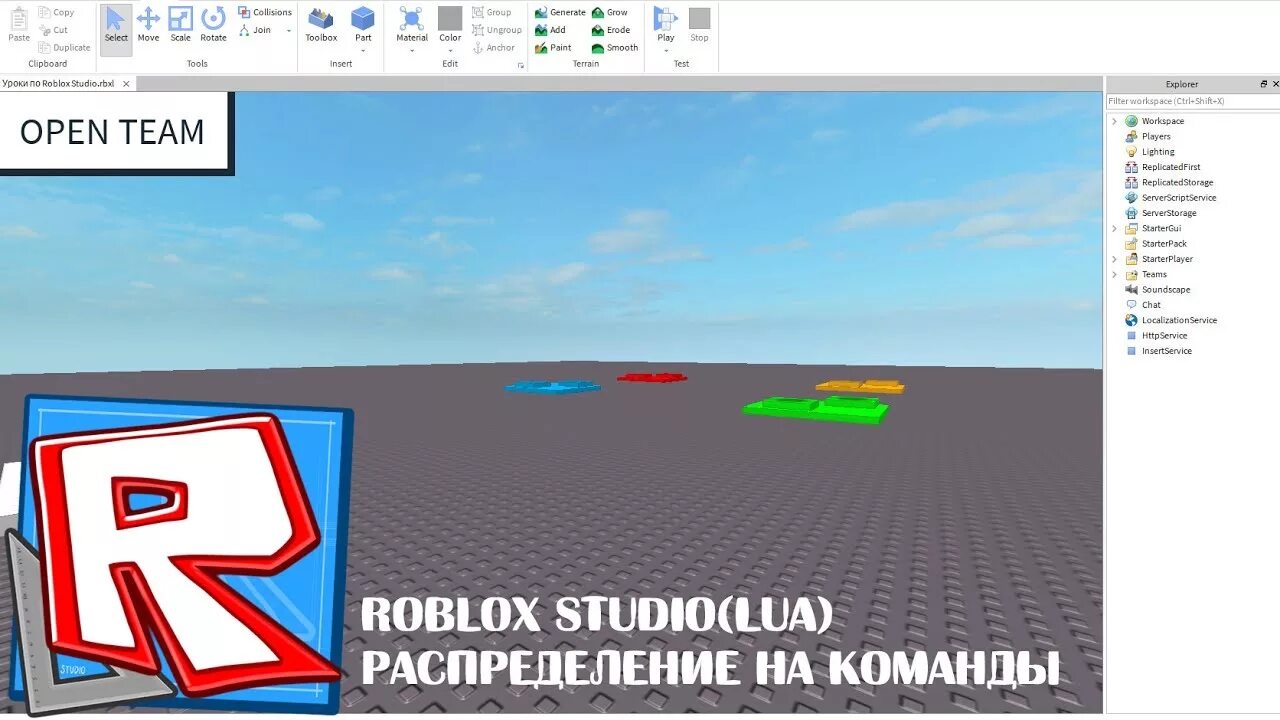1280x720 pixels.
Task: Close the Roblox Studio.rbxl document tab
Action: [128, 84]
